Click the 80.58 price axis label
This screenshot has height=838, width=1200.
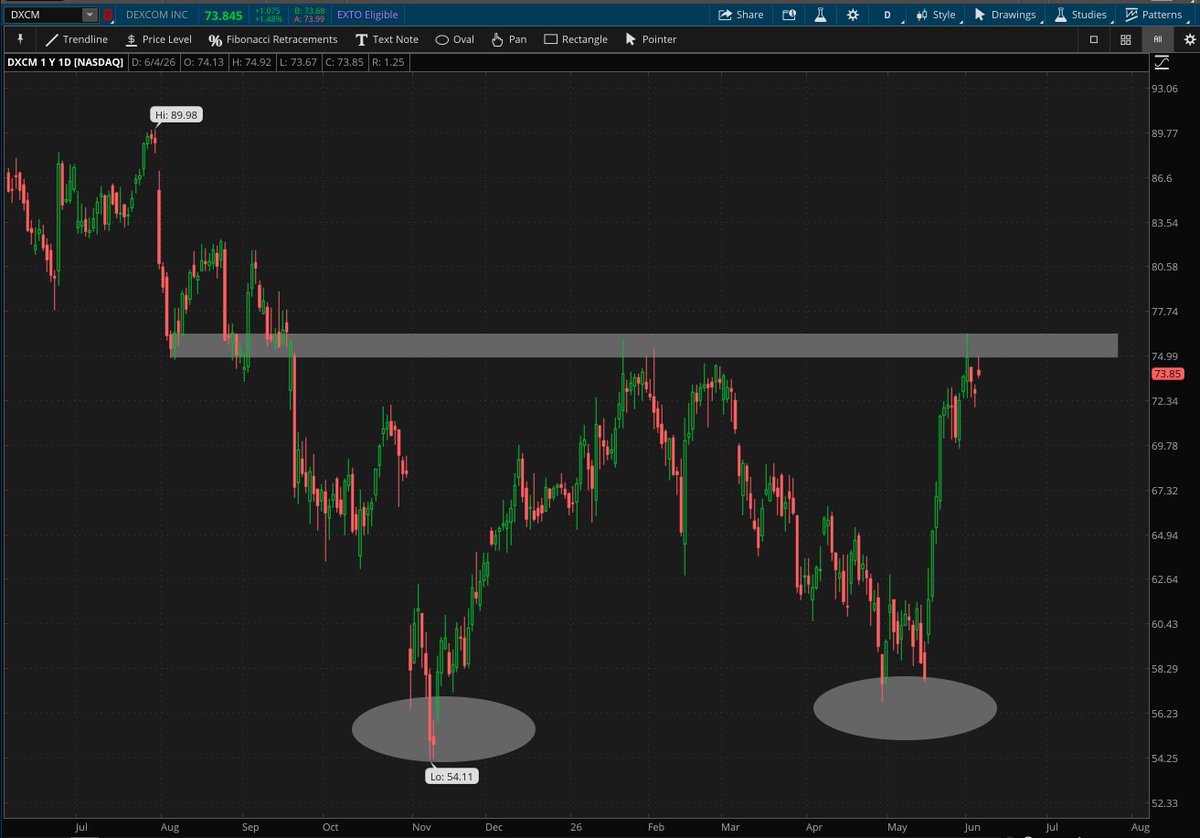1166,267
